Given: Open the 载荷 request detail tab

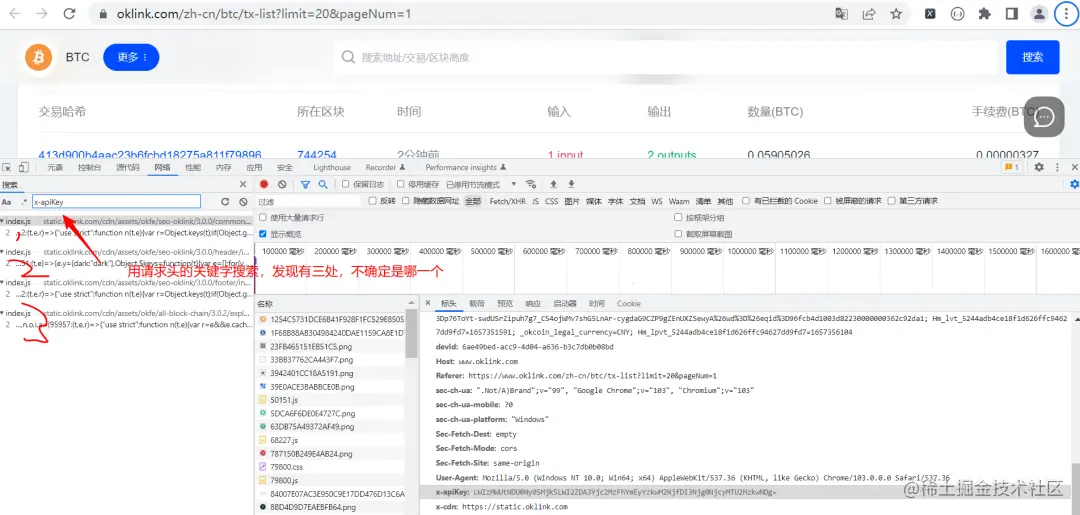Looking at the screenshot, I should (x=477, y=304).
